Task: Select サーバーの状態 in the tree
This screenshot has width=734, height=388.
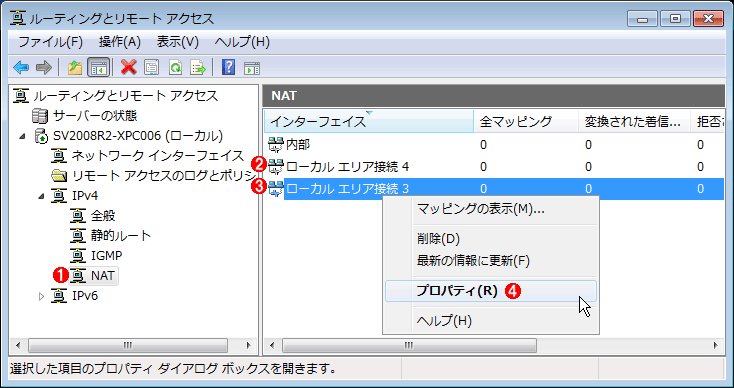Action: click(95, 116)
